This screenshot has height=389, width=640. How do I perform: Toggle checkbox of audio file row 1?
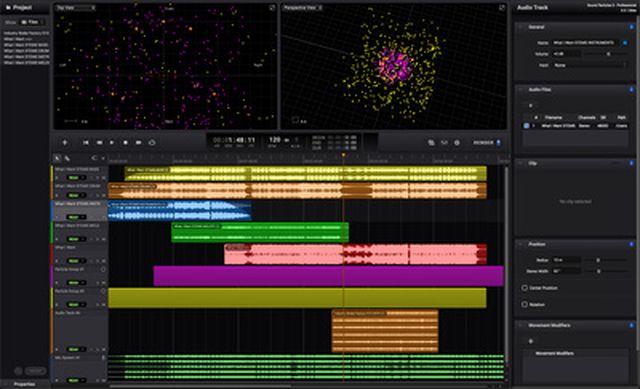click(527, 126)
